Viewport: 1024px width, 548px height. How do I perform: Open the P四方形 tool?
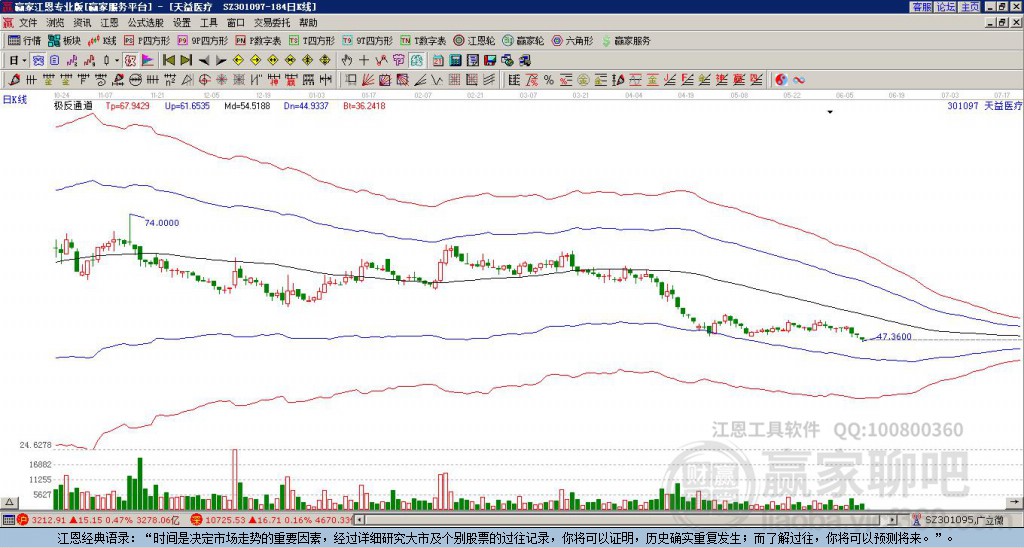pyautogui.click(x=147, y=40)
